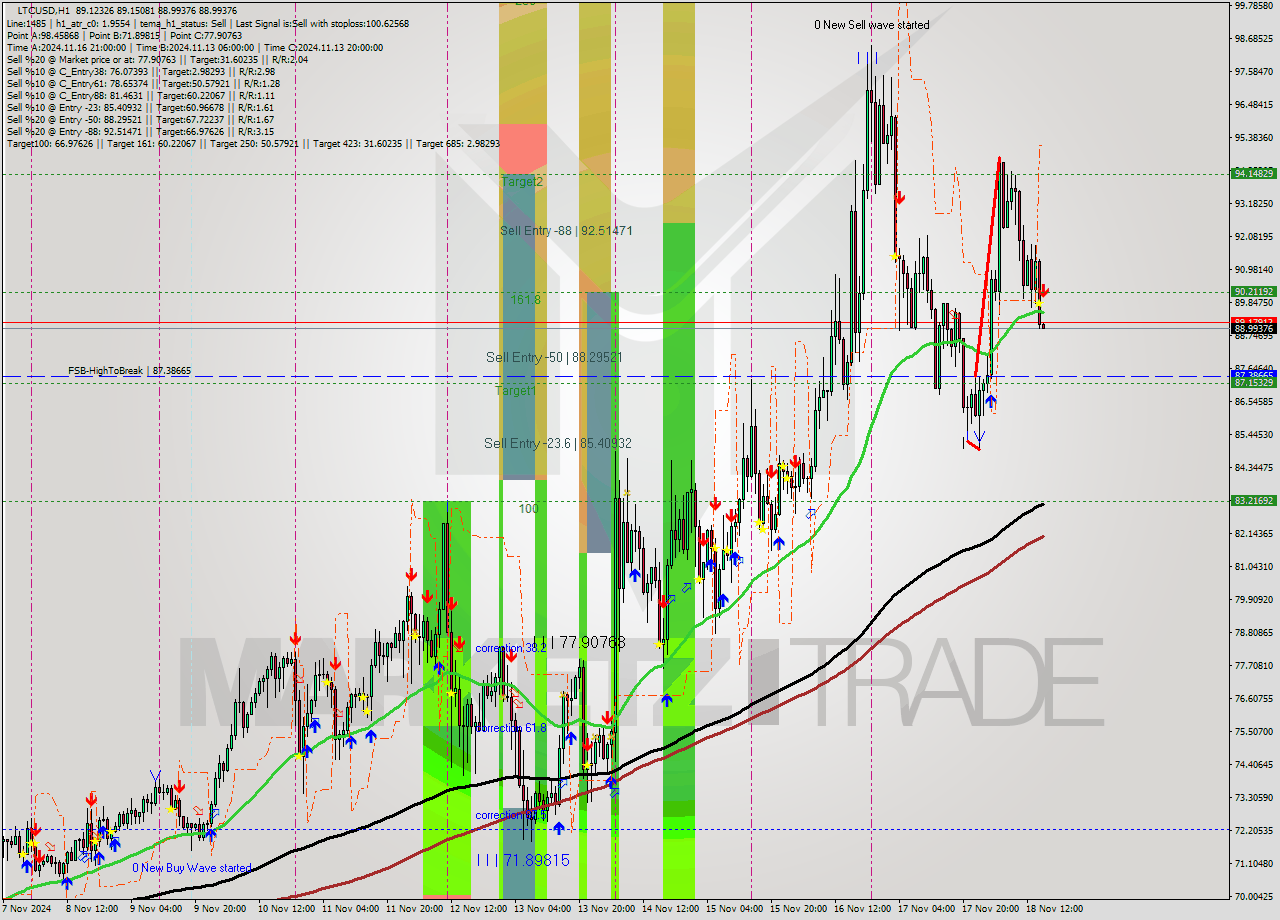Click the 93.18250 value on price axis
1280x920 pixels.
1254,203
